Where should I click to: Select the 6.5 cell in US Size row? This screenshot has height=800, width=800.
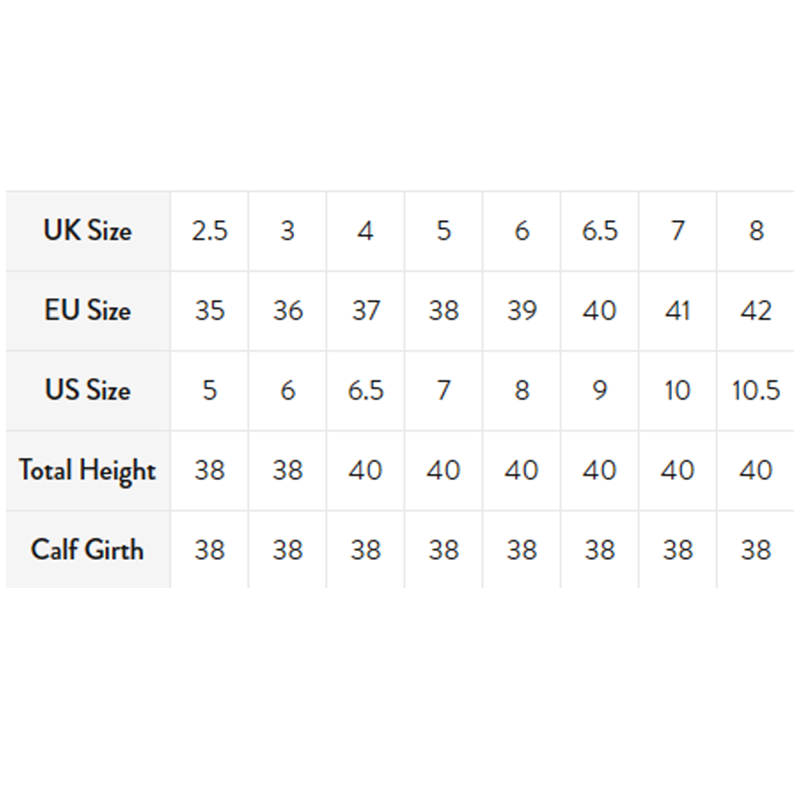365,390
